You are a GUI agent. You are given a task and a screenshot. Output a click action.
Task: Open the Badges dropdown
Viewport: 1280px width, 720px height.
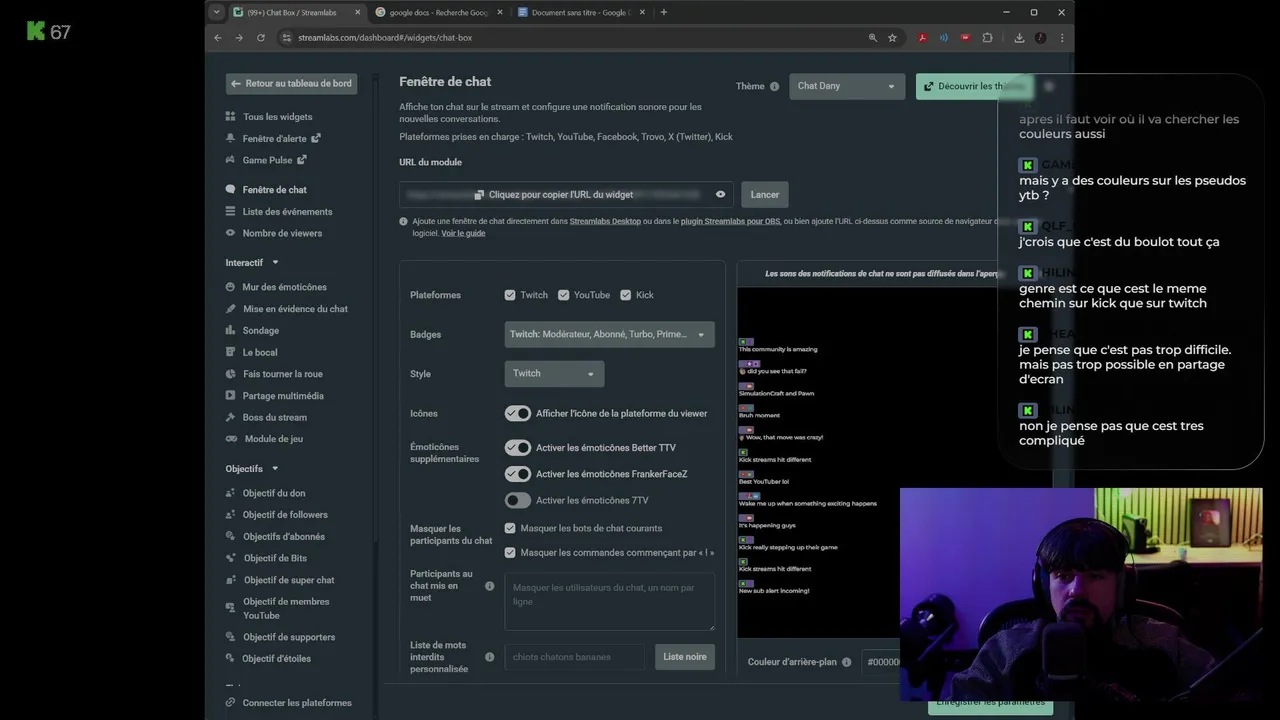609,334
